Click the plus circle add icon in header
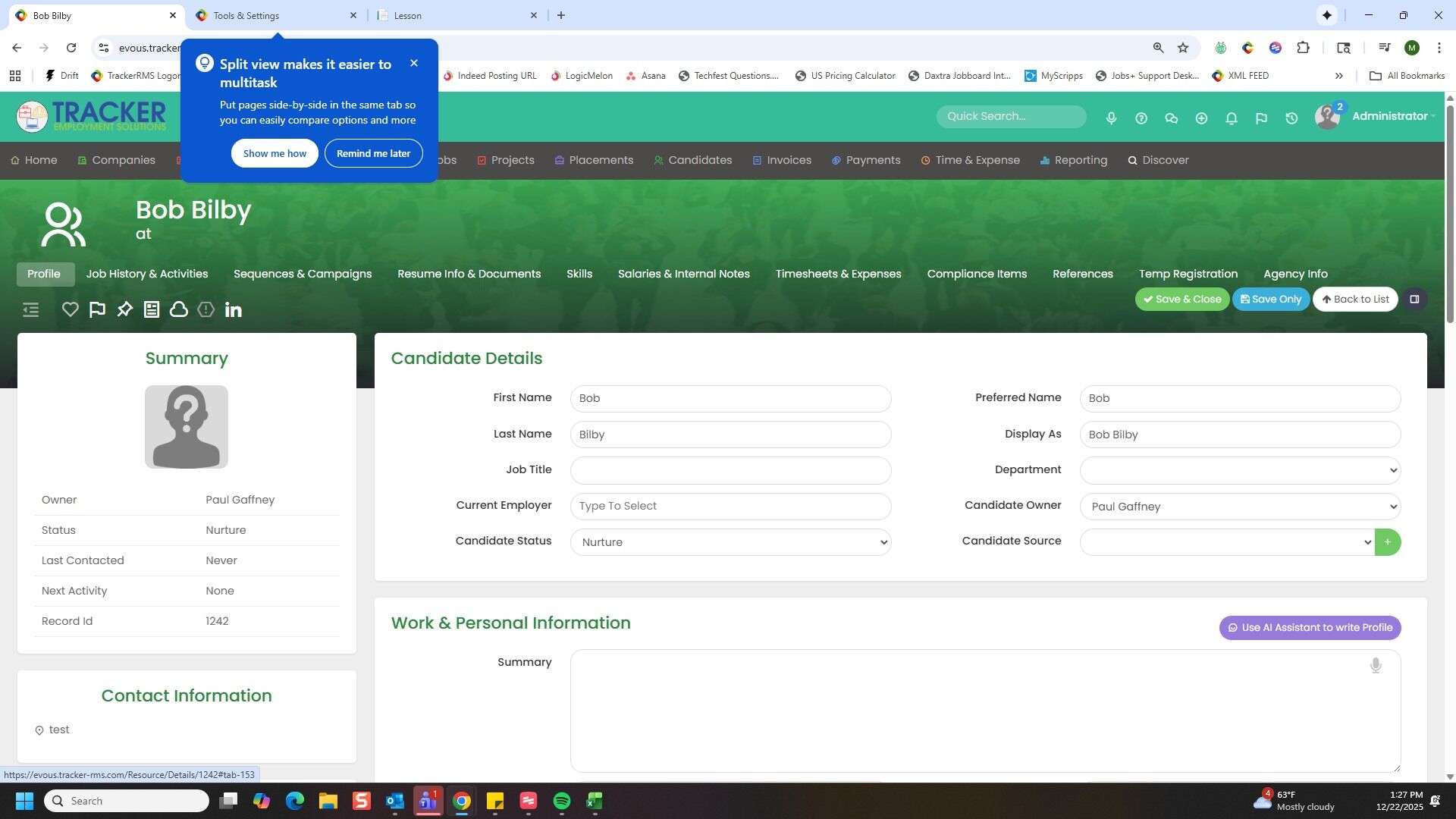 1201,118
